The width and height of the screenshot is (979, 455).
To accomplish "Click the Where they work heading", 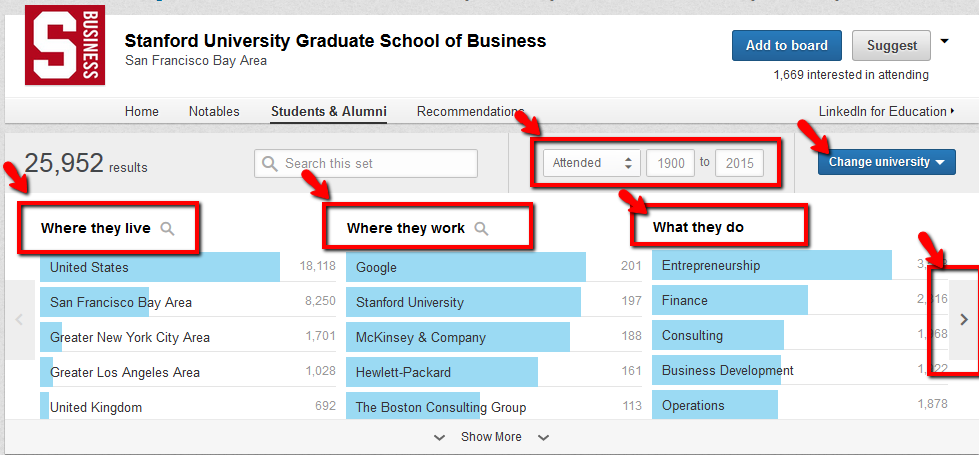I will [x=406, y=228].
